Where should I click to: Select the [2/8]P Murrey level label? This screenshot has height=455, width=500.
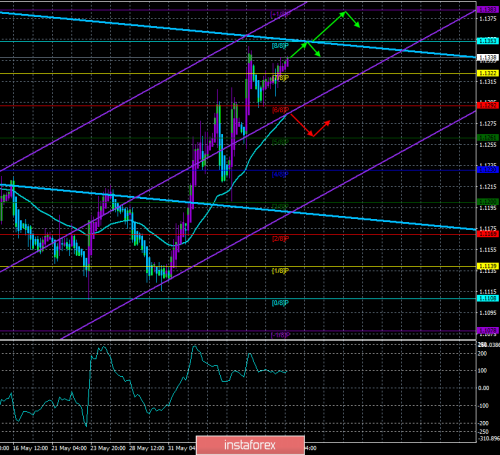(x=280, y=239)
